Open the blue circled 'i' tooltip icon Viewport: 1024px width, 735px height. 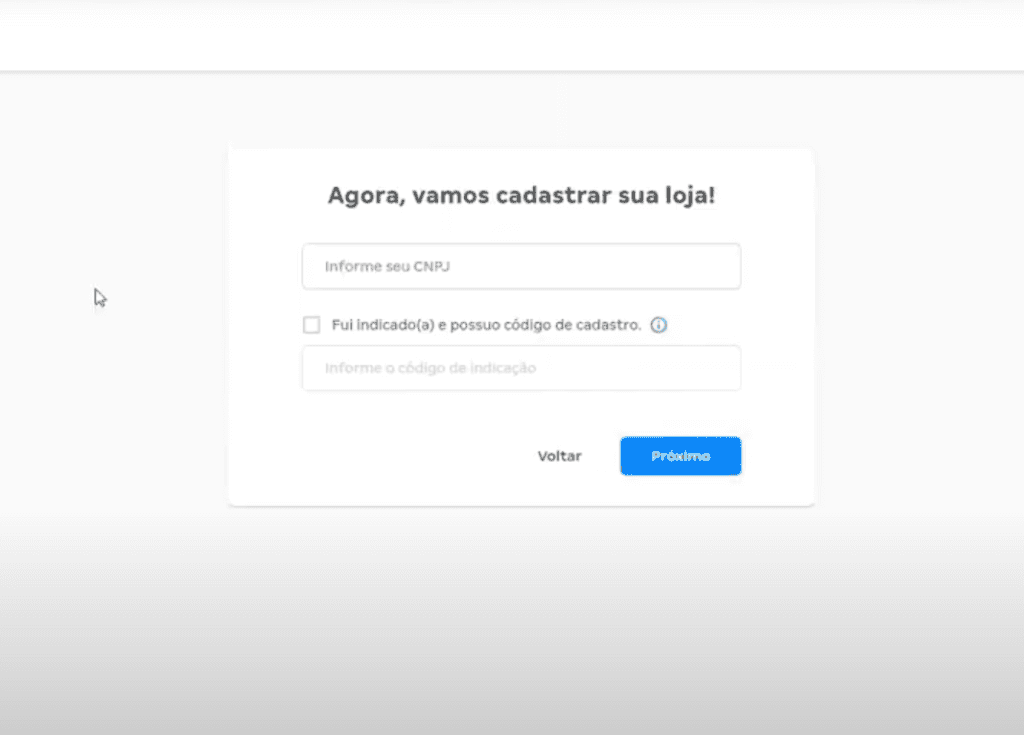tap(658, 325)
